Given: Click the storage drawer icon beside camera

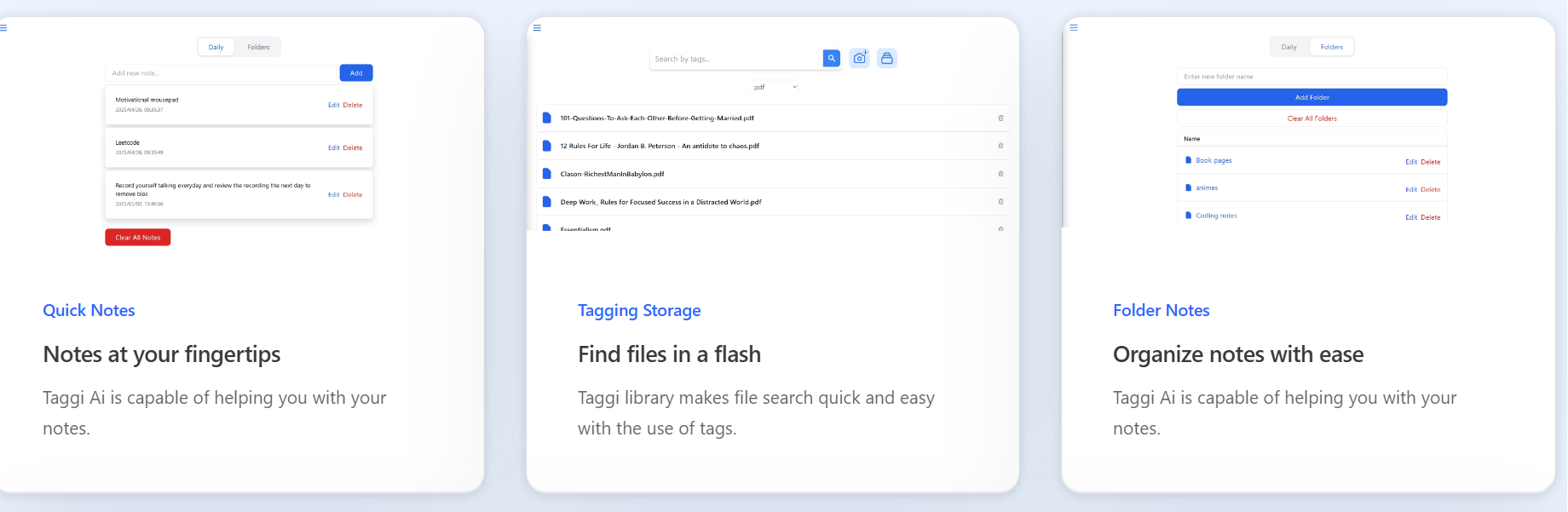Looking at the screenshot, I should (x=887, y=58).
